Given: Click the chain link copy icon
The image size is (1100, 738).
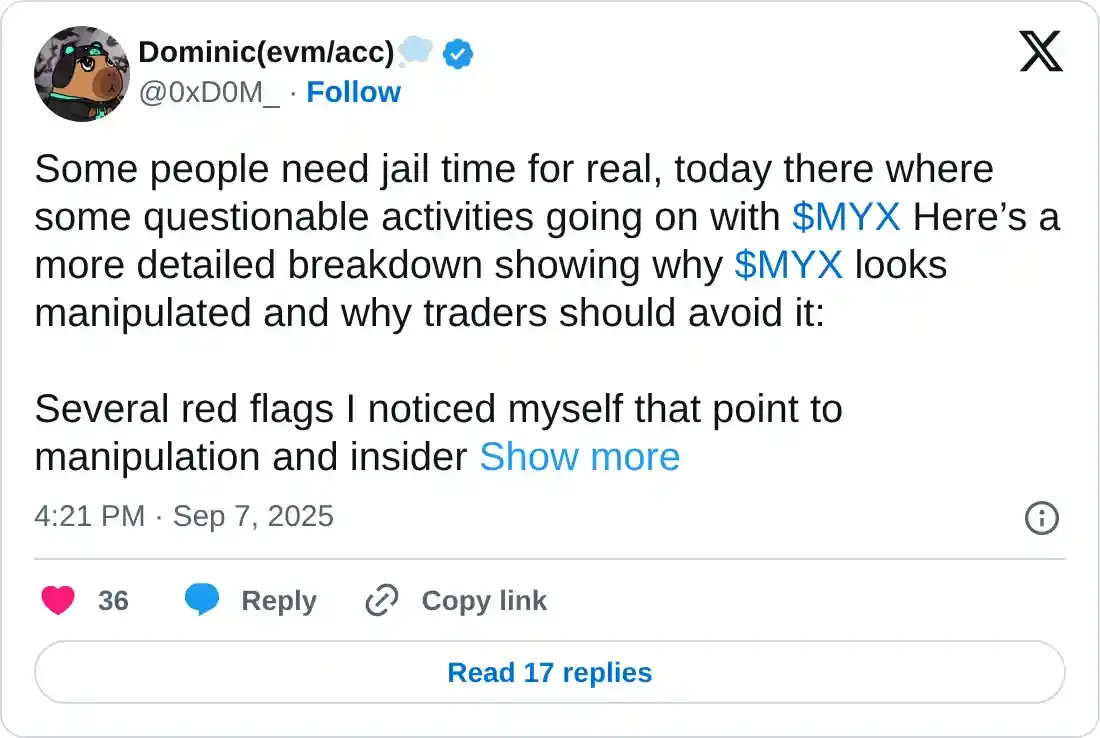Looking at the screenshot, I should pos(382,600).
